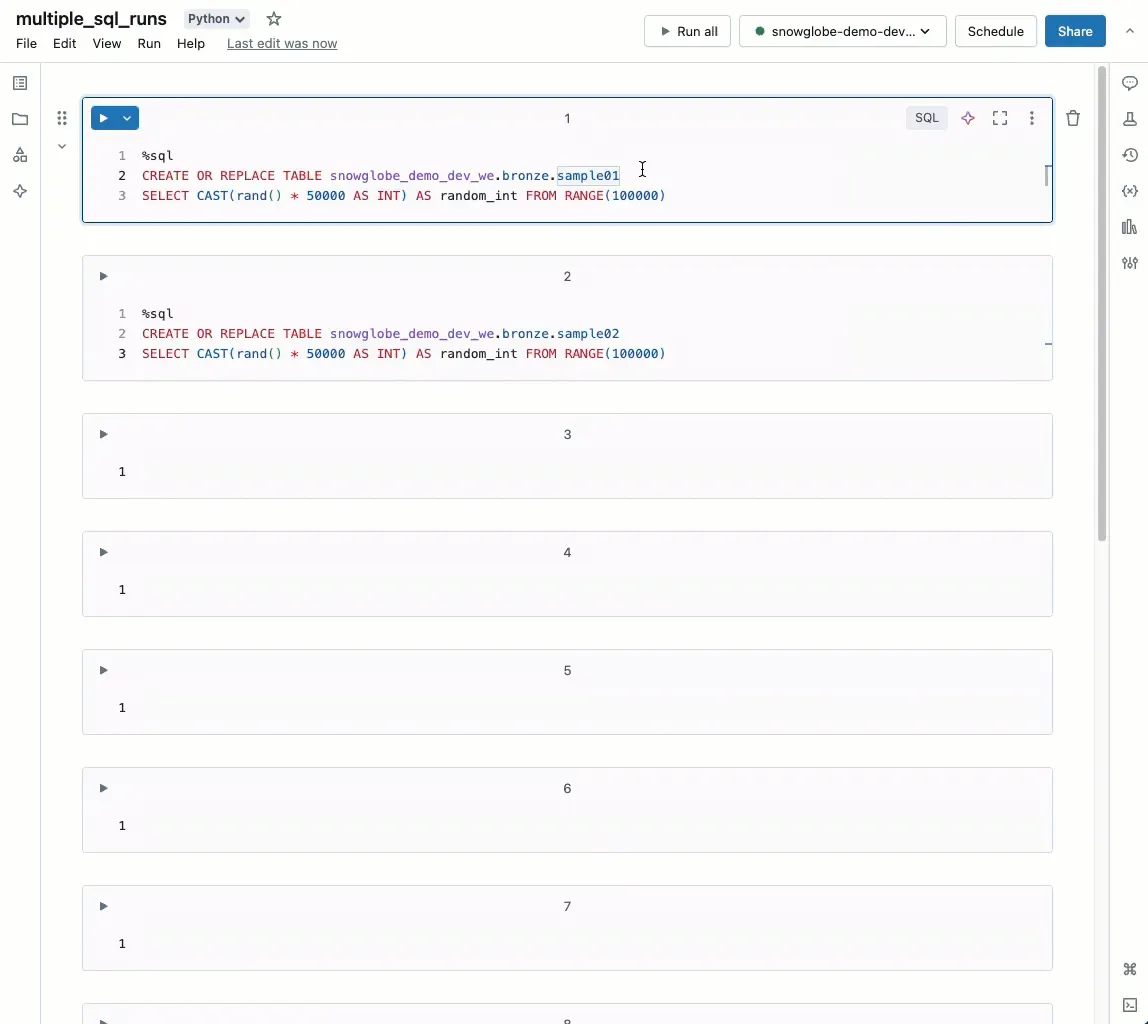Open the table of contents sidebar icon
1148x1024 pixels.
click(x=20, y=83)
